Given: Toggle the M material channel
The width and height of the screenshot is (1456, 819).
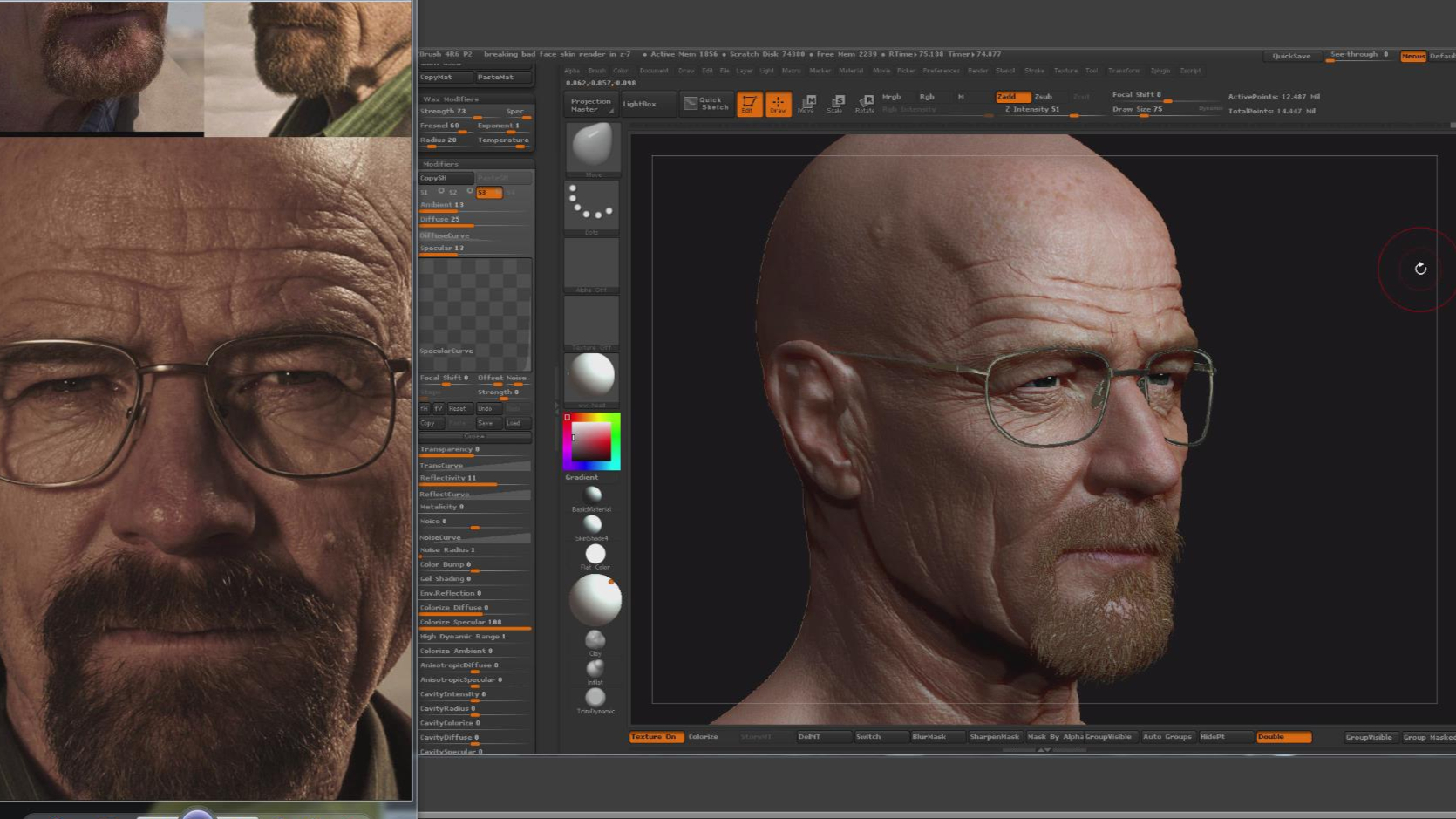Looking at the screenshot, I should point(961,97).
